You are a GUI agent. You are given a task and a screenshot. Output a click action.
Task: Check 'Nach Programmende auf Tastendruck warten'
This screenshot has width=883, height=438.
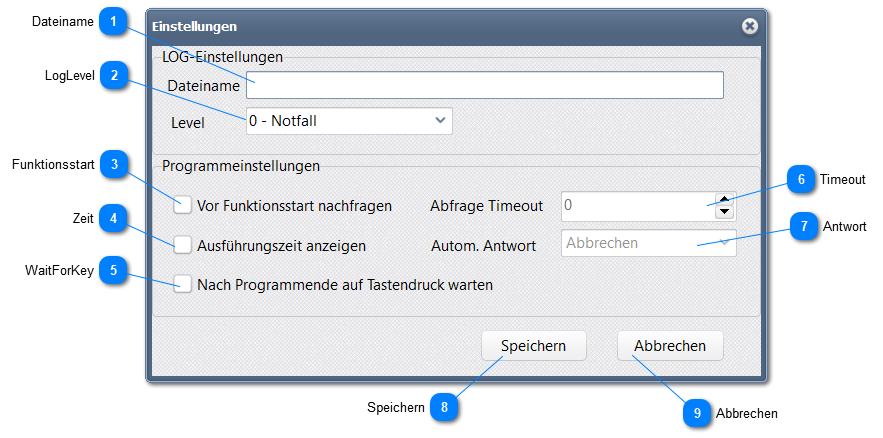point(183,284)
